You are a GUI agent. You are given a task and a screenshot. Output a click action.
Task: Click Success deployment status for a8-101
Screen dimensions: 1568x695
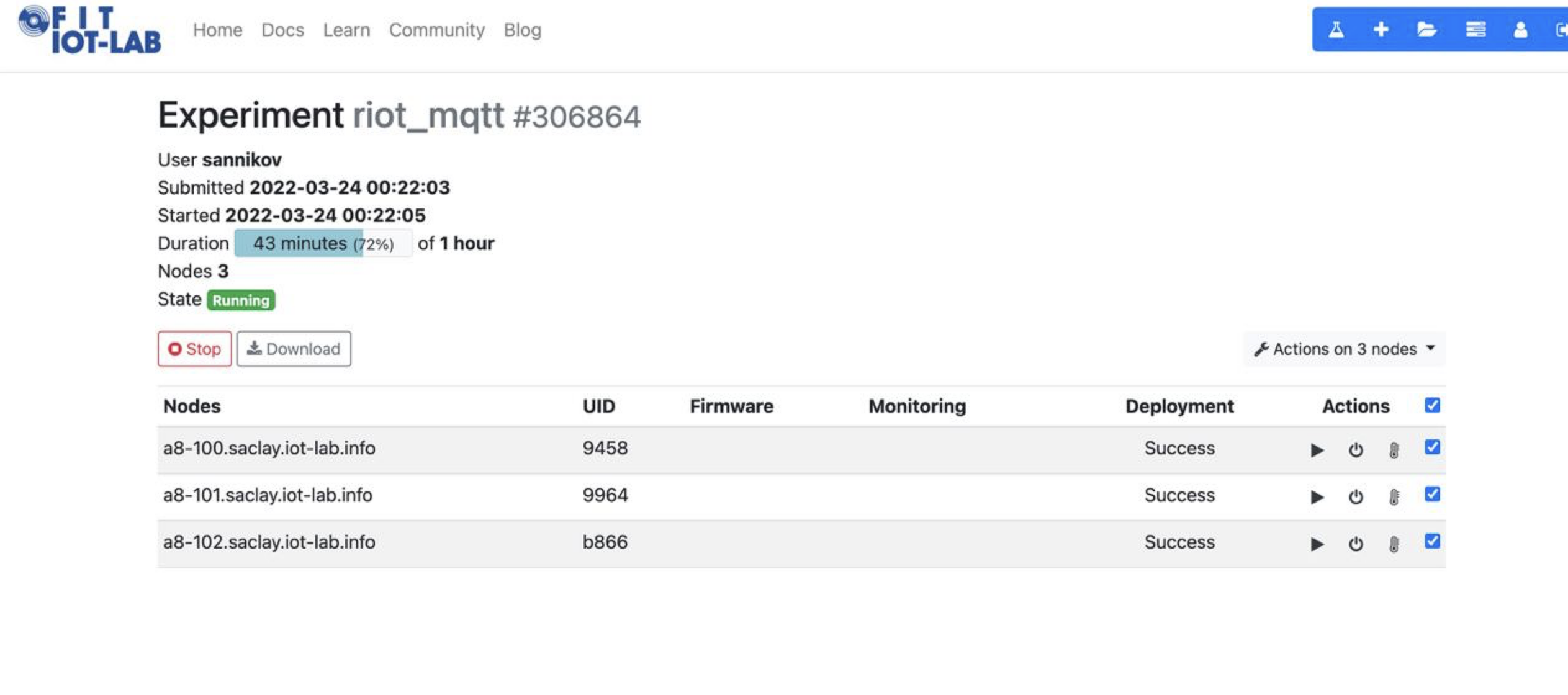pos(1179,495)
